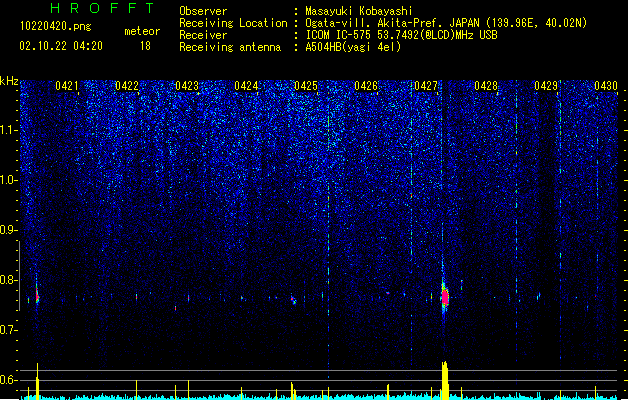Click the meteor count value 18
The image size is (629, 400).
[x=145, y=46]
